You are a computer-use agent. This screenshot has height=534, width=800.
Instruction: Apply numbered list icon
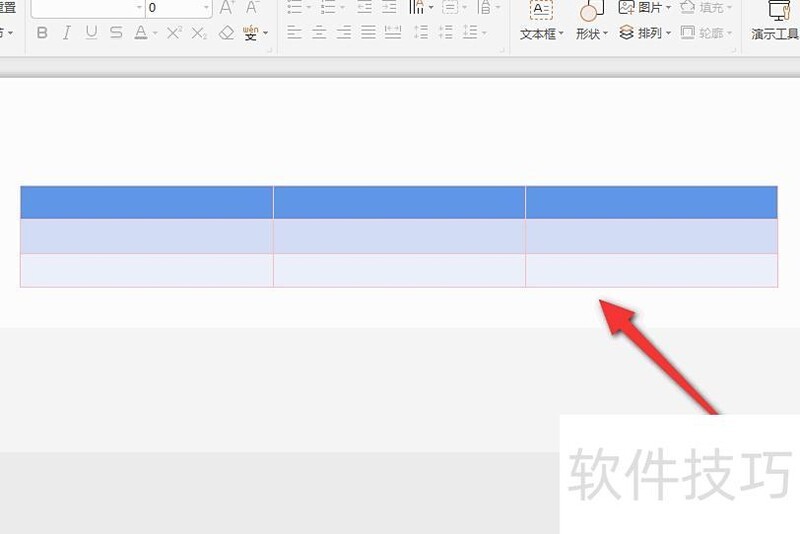(x=328, y=7)
